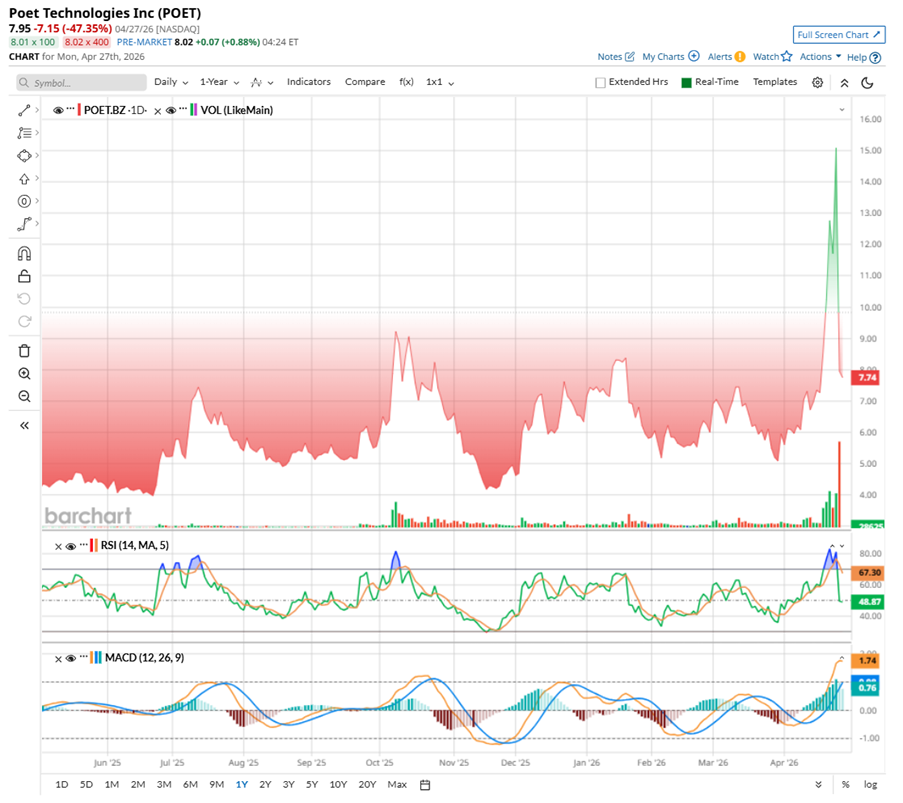The width and height of the screenshot is (903, 803).
Task: Collapse the left drawing toolbar
Action: point(24,425)
